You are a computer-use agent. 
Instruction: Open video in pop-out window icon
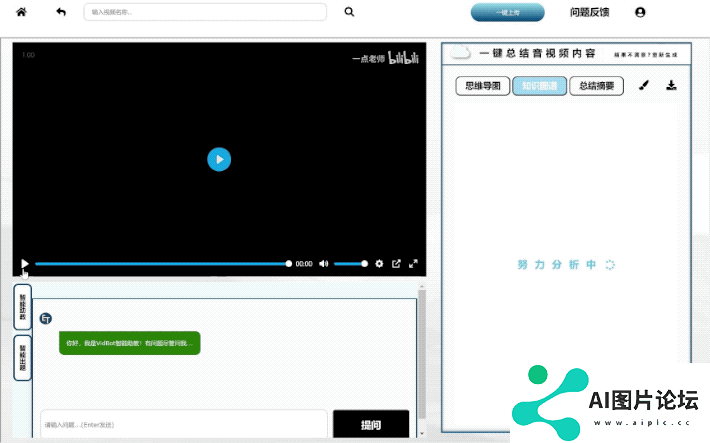[396, 264]
